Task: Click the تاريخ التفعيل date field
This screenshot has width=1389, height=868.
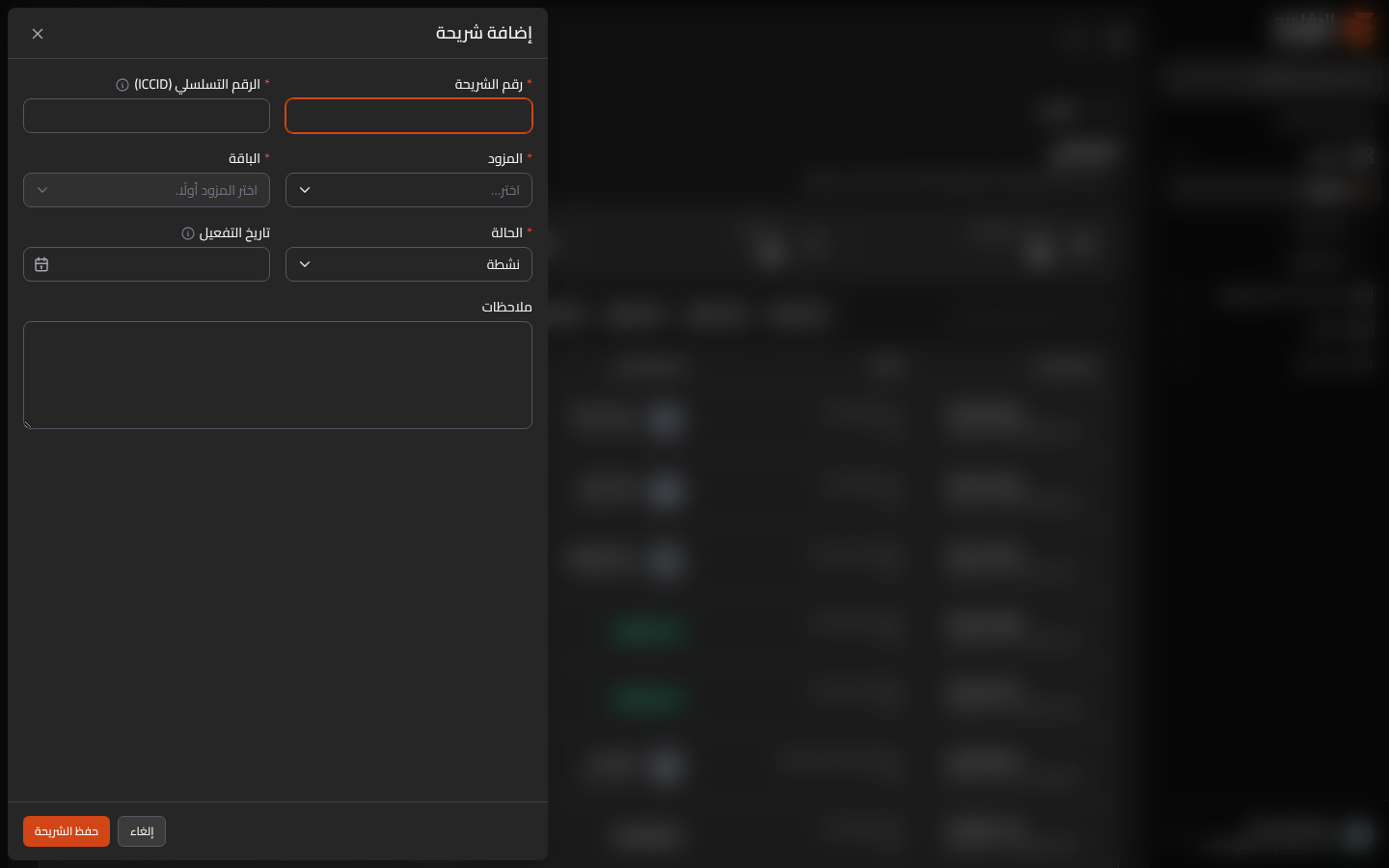Action: point(147,264)
